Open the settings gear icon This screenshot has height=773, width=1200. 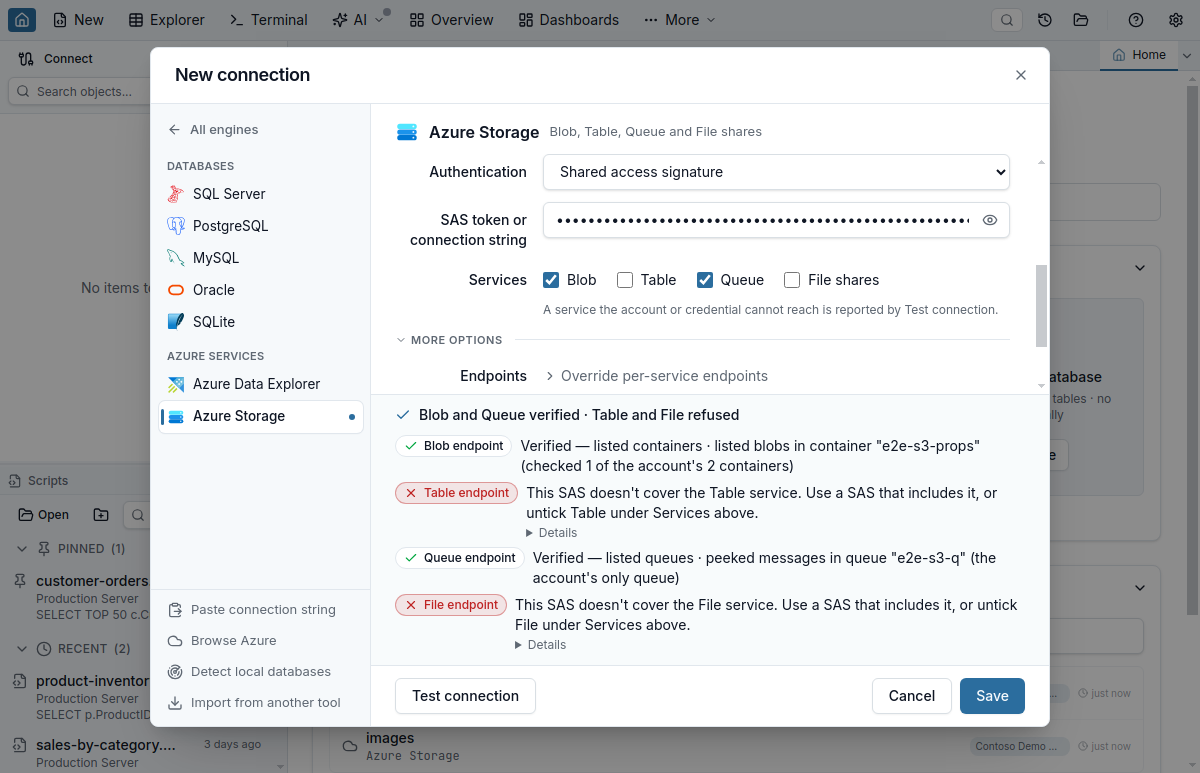1176,19
